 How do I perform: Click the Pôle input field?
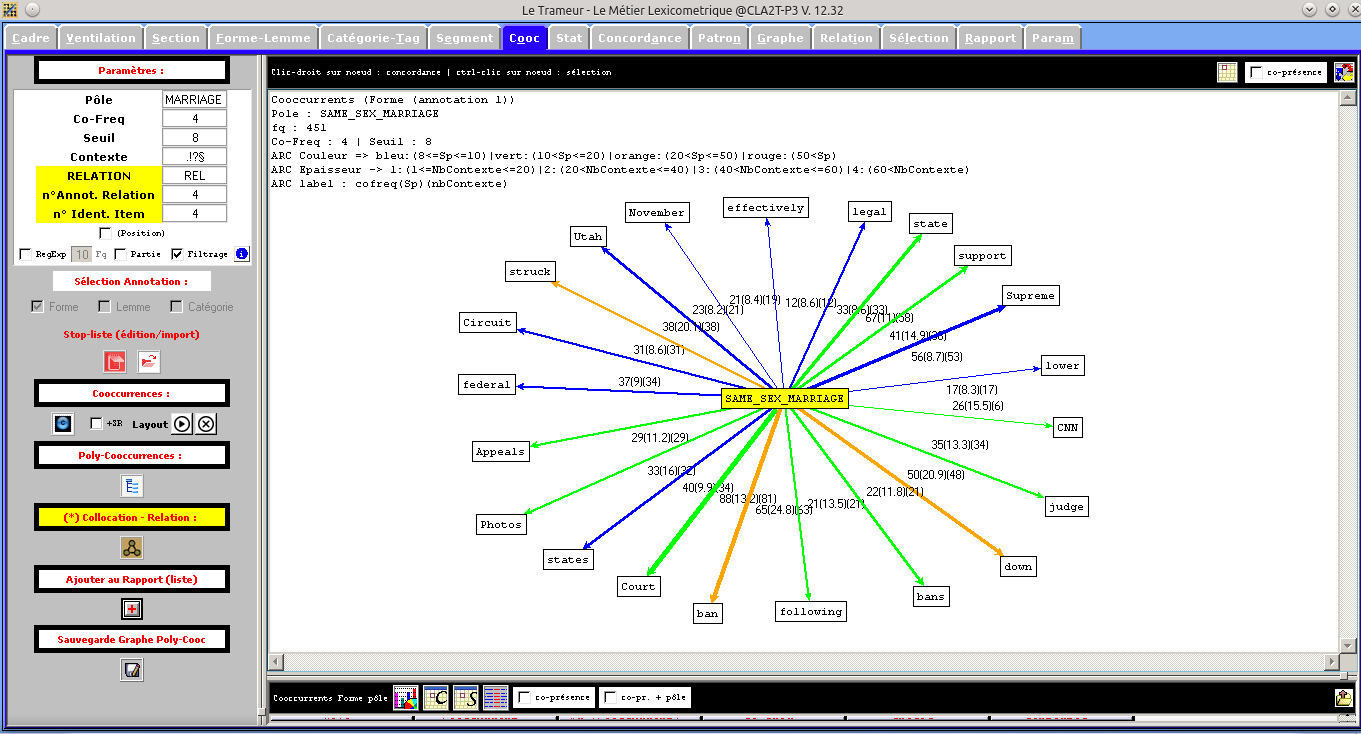point(194,100)
